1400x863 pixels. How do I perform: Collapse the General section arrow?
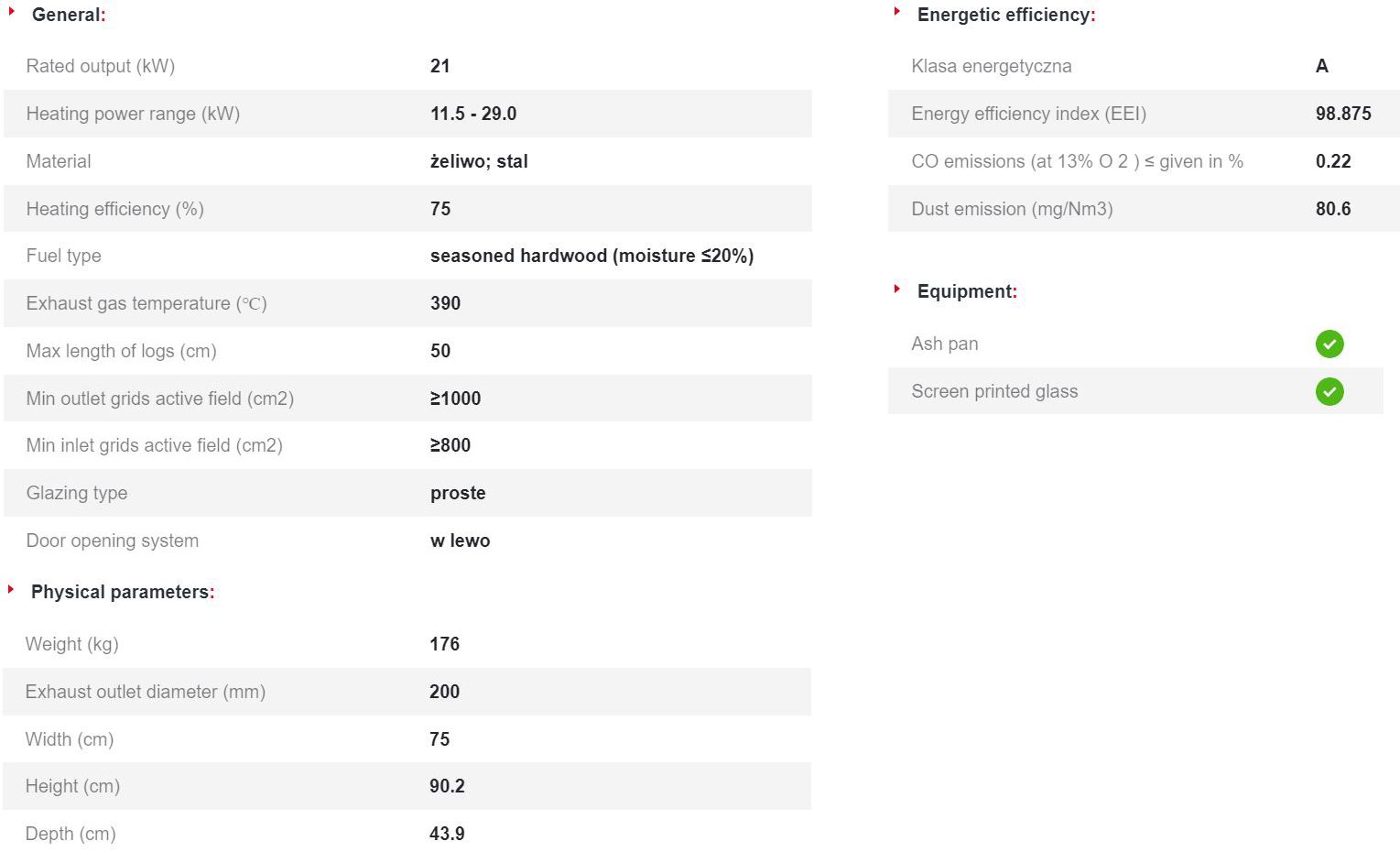(x=12, y=12)
